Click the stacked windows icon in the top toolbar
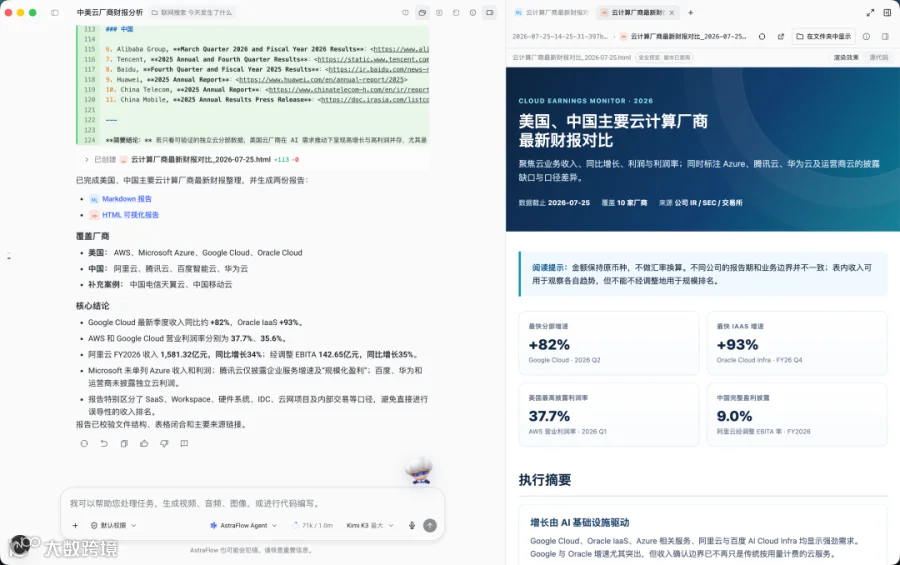The image size is (900, 565). [x=422, y=12]
